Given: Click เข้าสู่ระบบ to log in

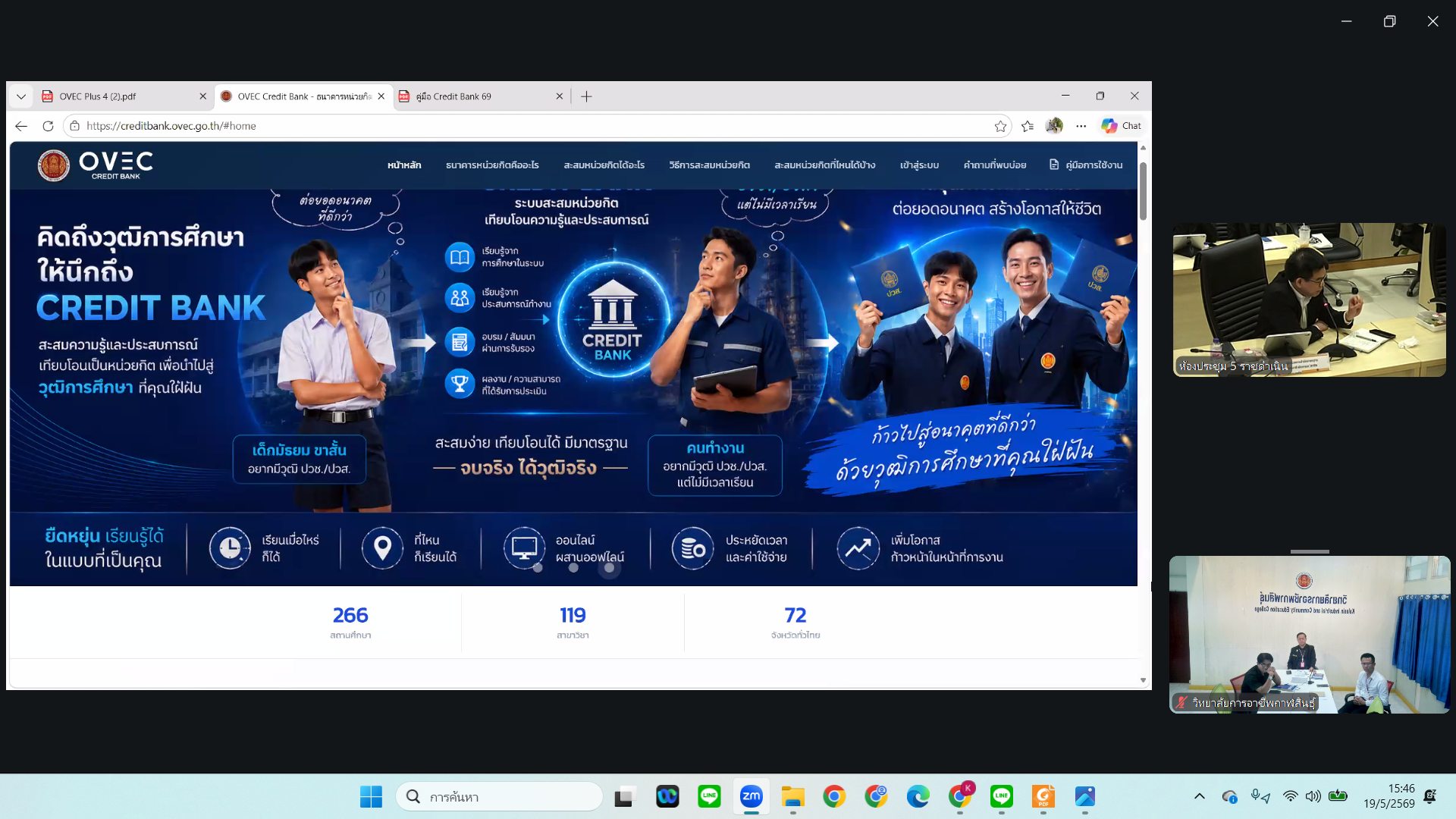Looking at the screenshot, I should (x=919, y=165).
